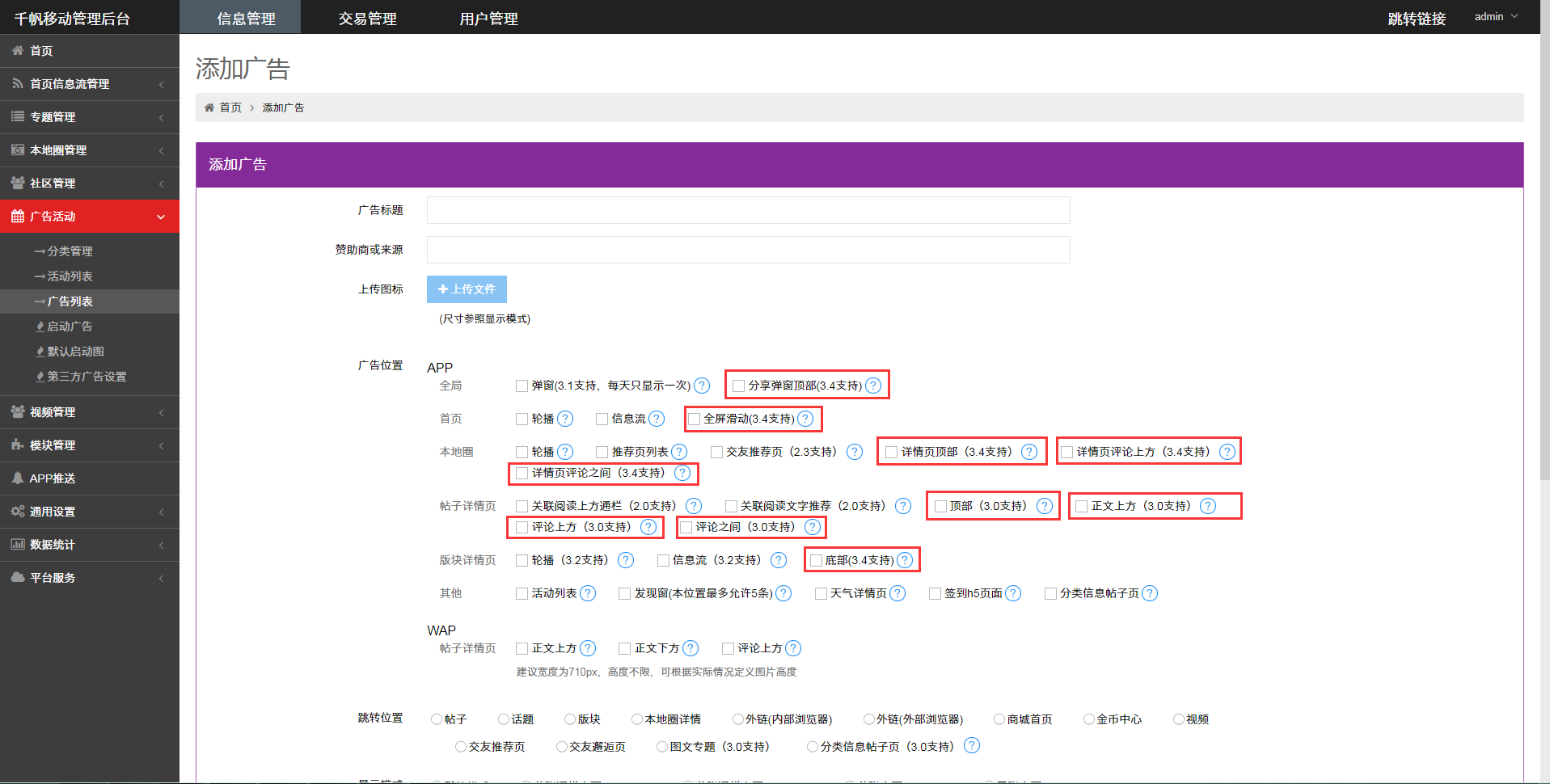Click the help icon next to 分享弹窗顶部
The width and height of the screenshot is (1550, 784).
pyautogui.click(x=873, y=386)
